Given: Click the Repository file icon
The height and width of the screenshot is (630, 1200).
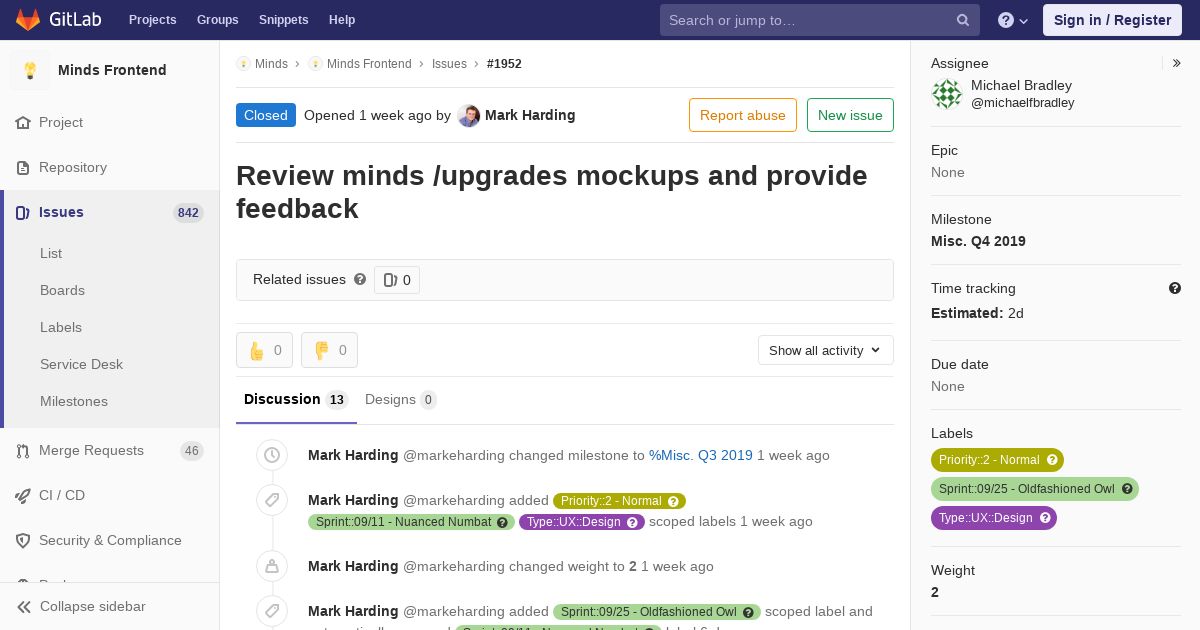Looking at the screenshot, I should (23, 167).
